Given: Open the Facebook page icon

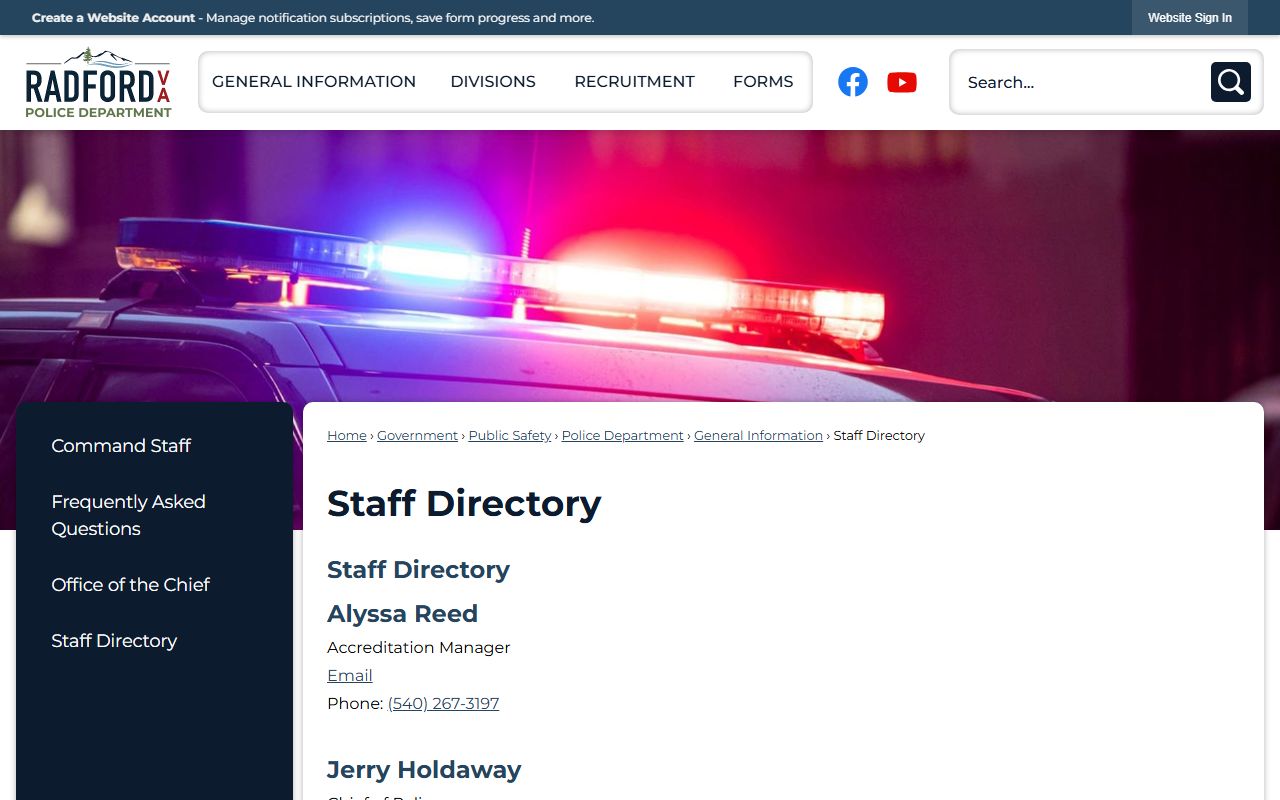Looking at the screenshot, I should 853,82.
